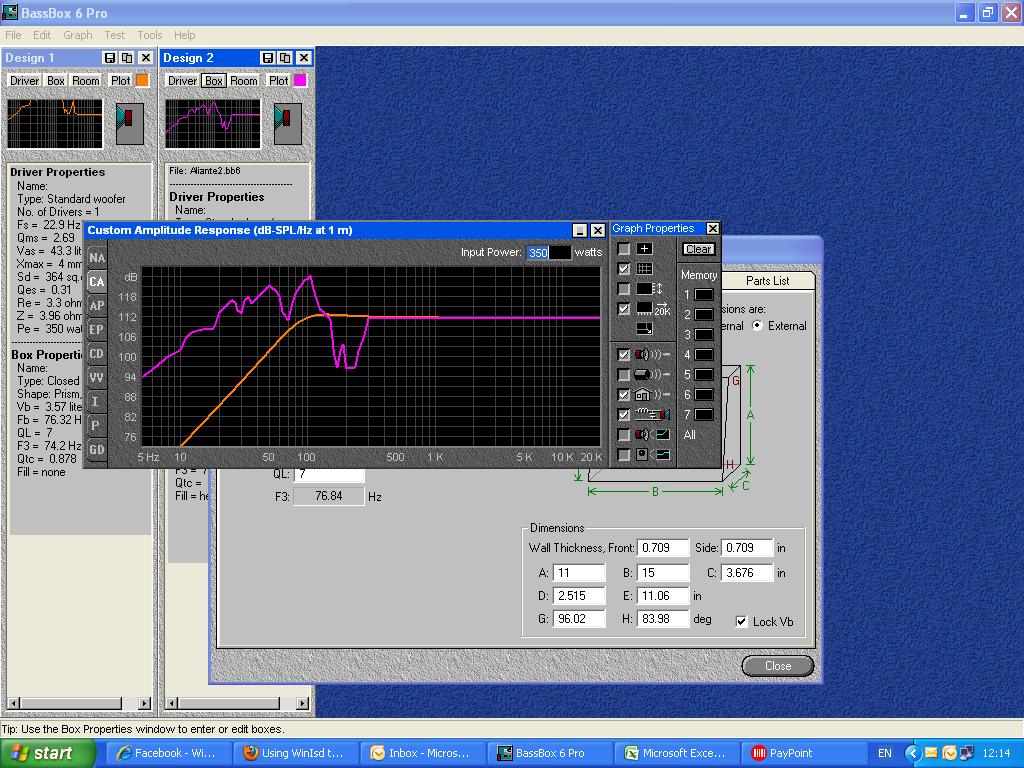Select the EP graph tab
Viewport: 1024px width, 768px height.
click(97, 330)
